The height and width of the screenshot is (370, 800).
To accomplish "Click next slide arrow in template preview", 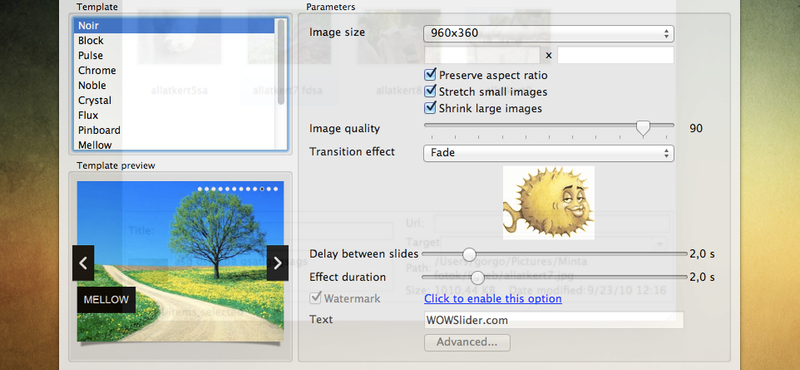I will coord(278,263).
